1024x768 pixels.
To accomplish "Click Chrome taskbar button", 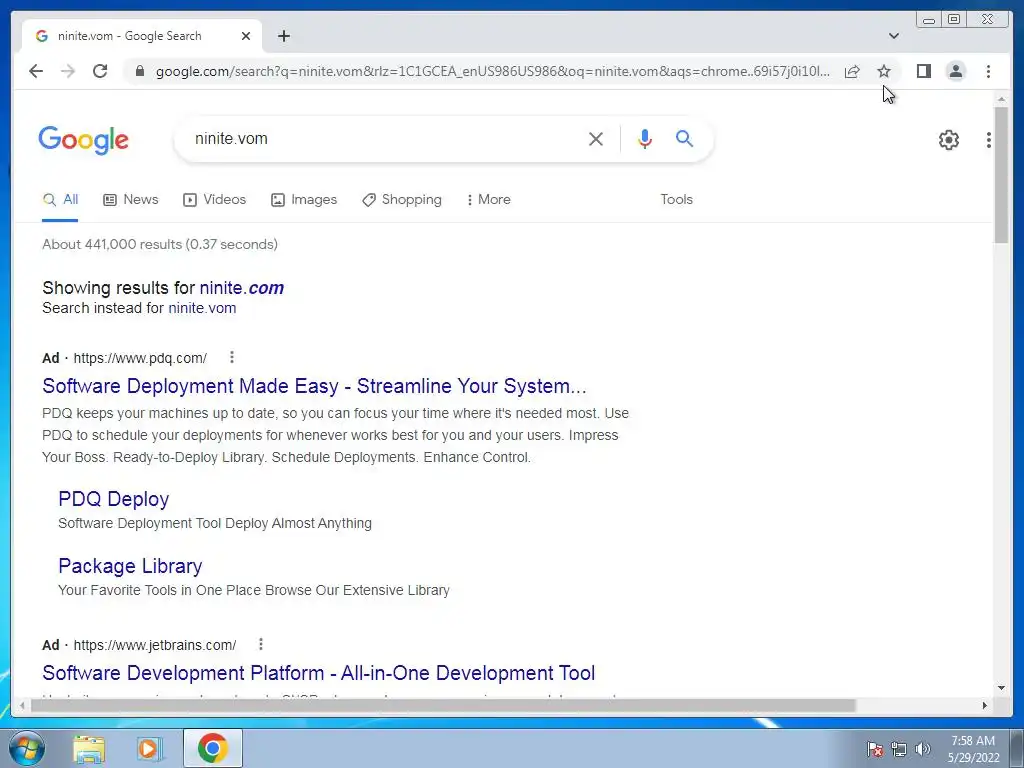I will pos(213,748).
